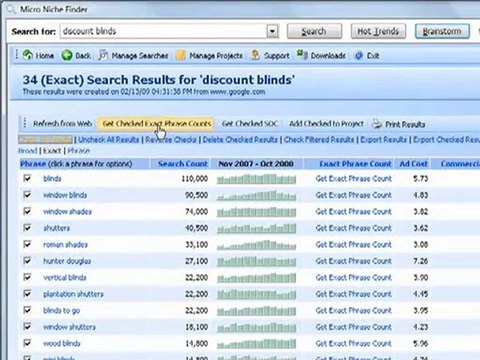The width and height of the screenshot is (480, 360).
Task: Click the Delete Checked Results link
Action: tap(240, 140)
